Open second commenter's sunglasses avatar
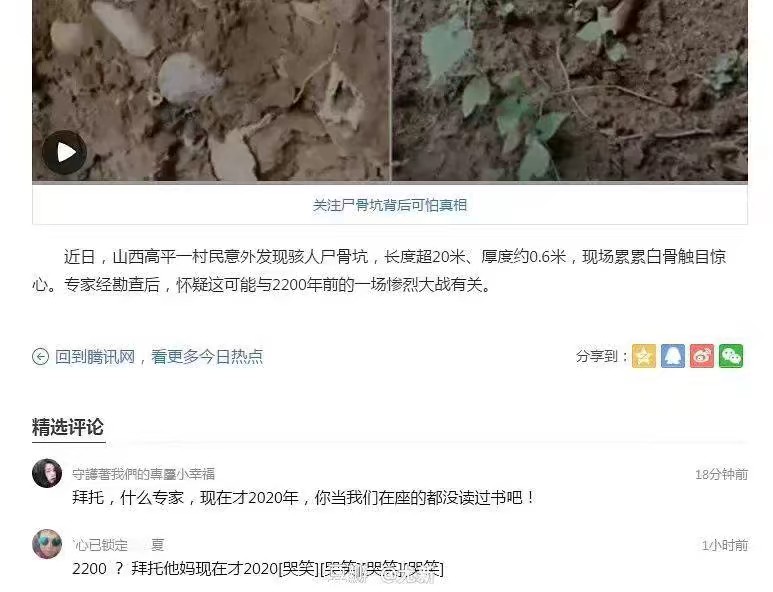773x592 pixels. [47, 544]
